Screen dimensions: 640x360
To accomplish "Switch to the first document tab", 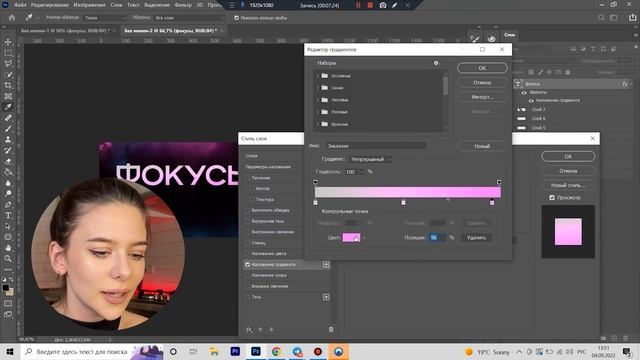I will click(x=65, y=31).
